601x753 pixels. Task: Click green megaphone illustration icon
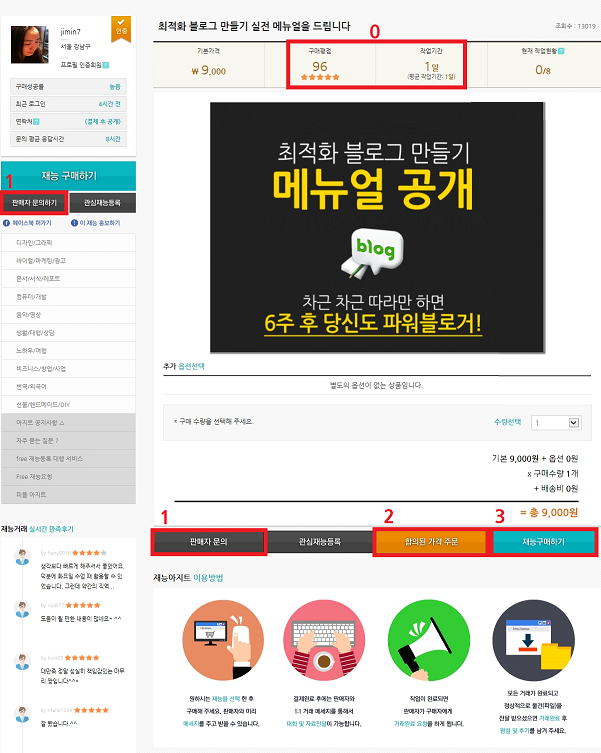(x=429, y=641)
